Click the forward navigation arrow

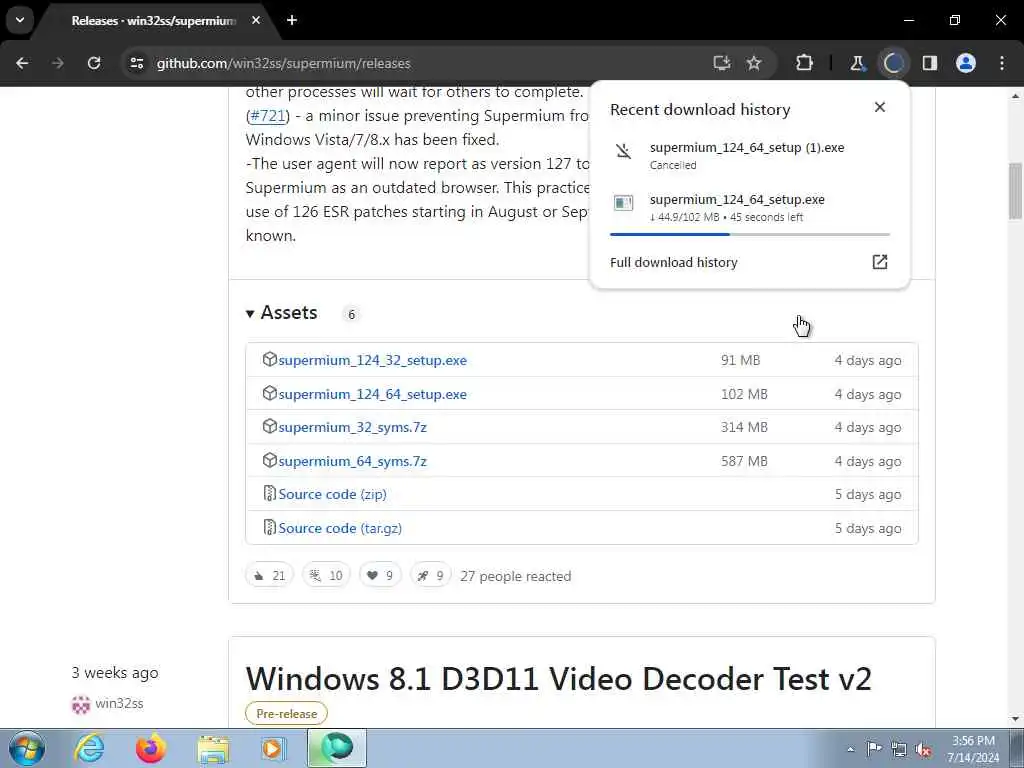pos(58,63)
